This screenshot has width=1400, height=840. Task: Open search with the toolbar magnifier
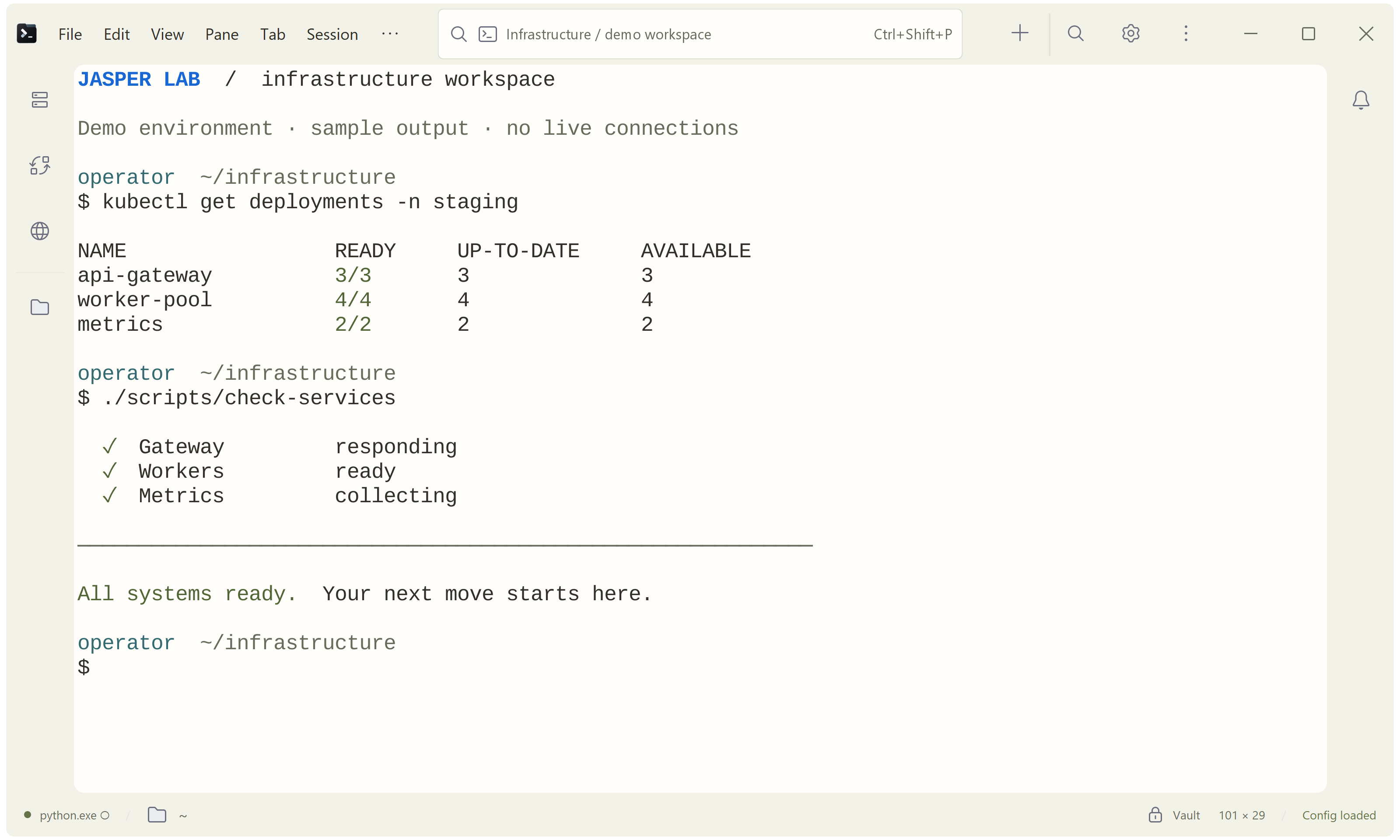pos(1075,33)
